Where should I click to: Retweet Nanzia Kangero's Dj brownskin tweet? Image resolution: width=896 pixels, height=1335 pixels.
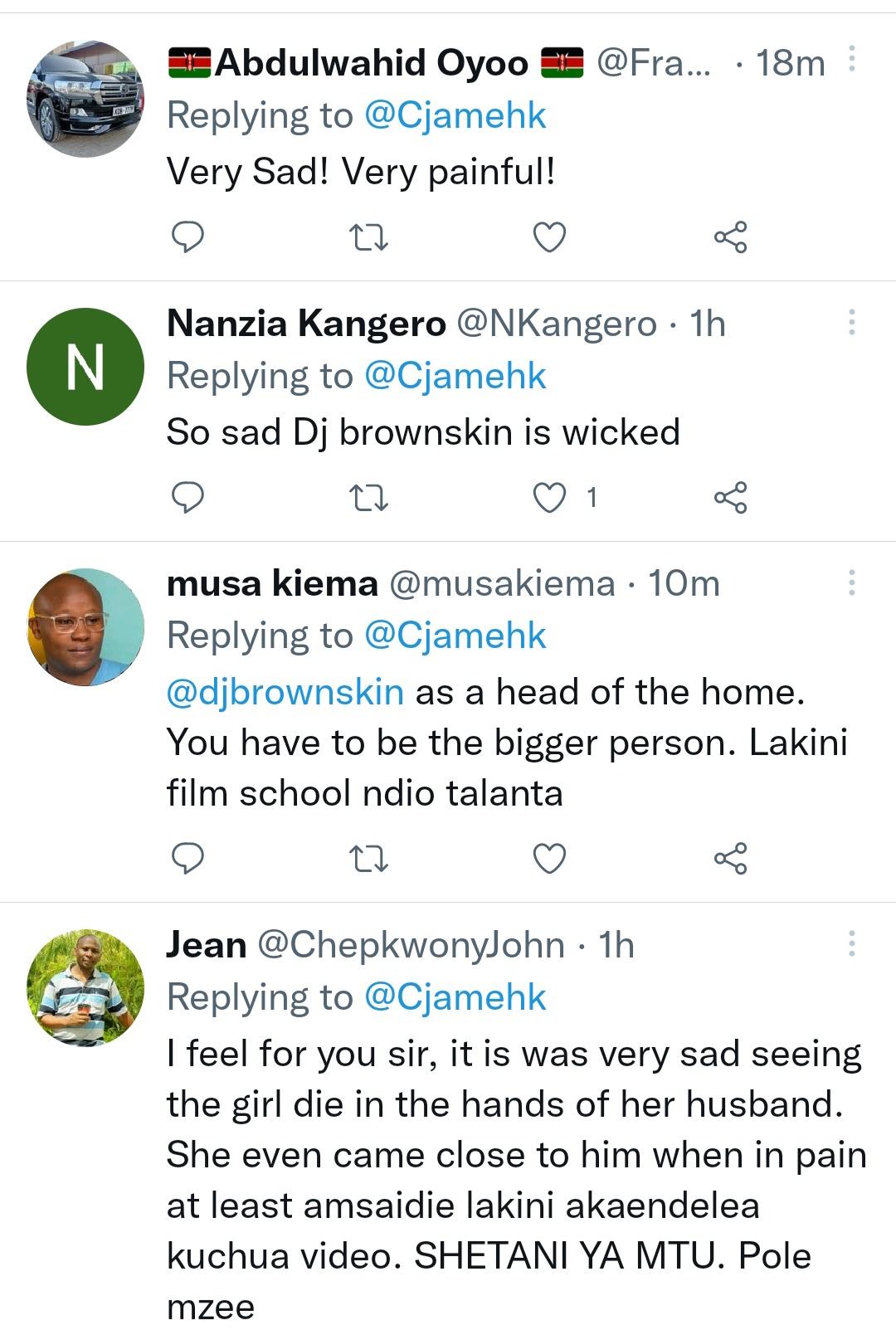[x=368, y=498]
